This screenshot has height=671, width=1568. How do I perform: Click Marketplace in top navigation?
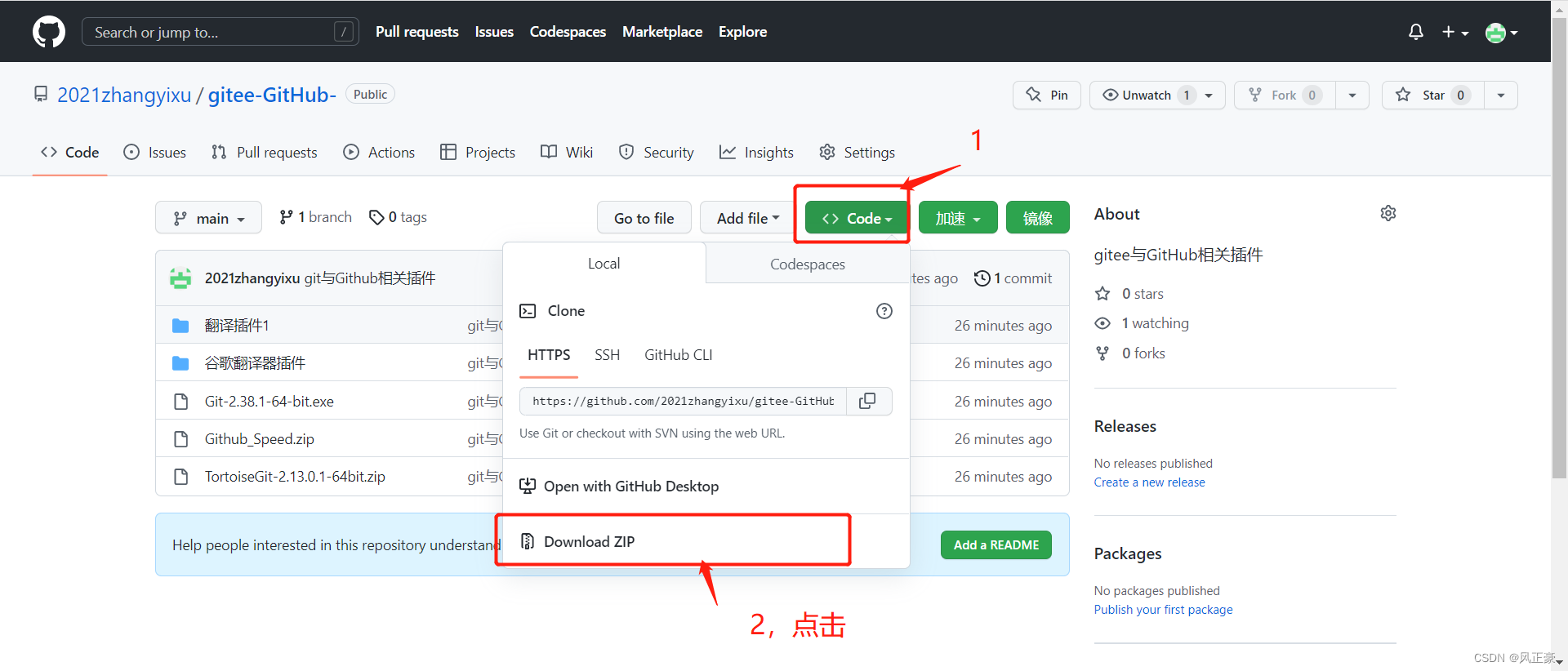662,32
